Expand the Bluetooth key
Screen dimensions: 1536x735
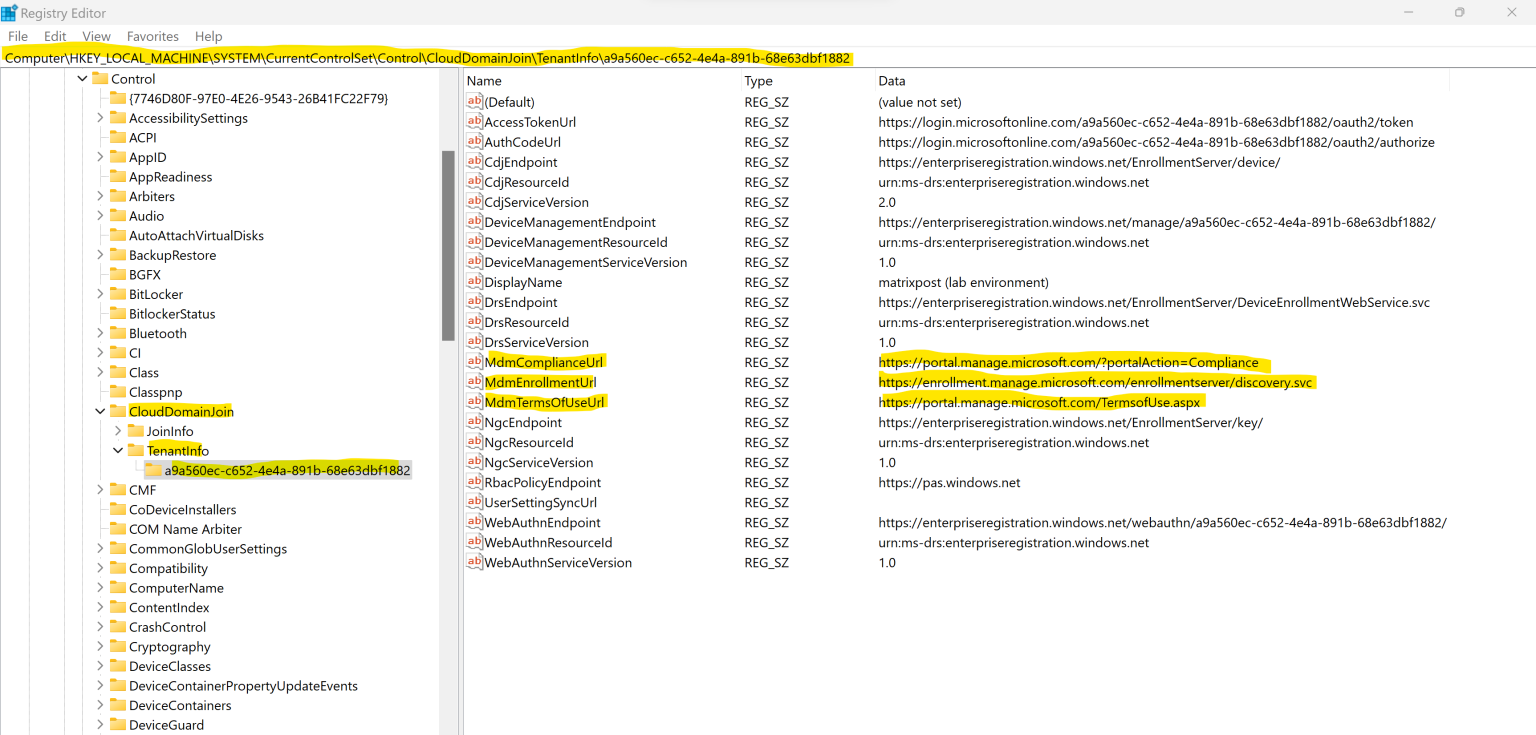pos(99,333)
